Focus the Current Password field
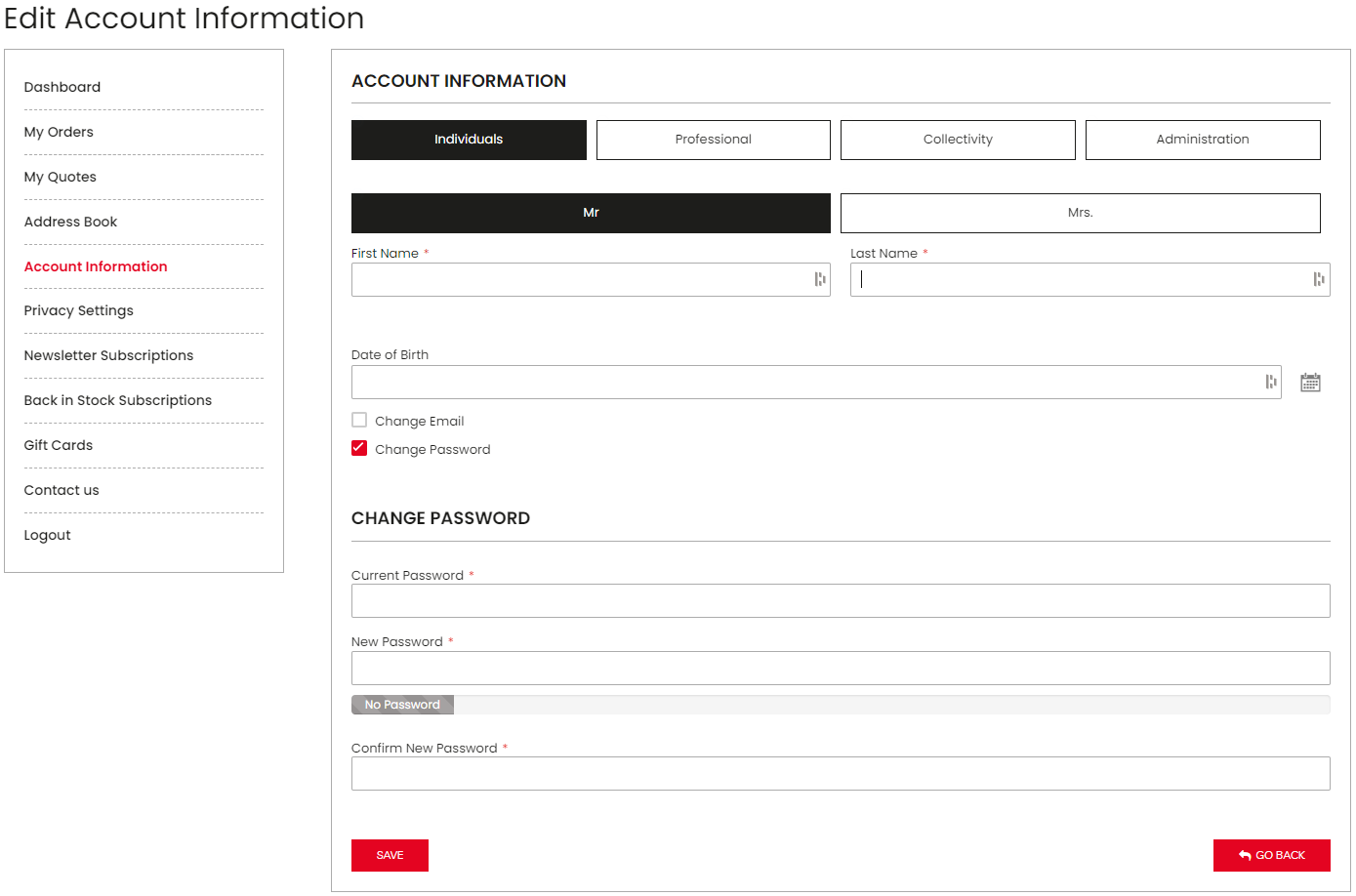This screenshot has height=896, width=1356. (841, 601)
